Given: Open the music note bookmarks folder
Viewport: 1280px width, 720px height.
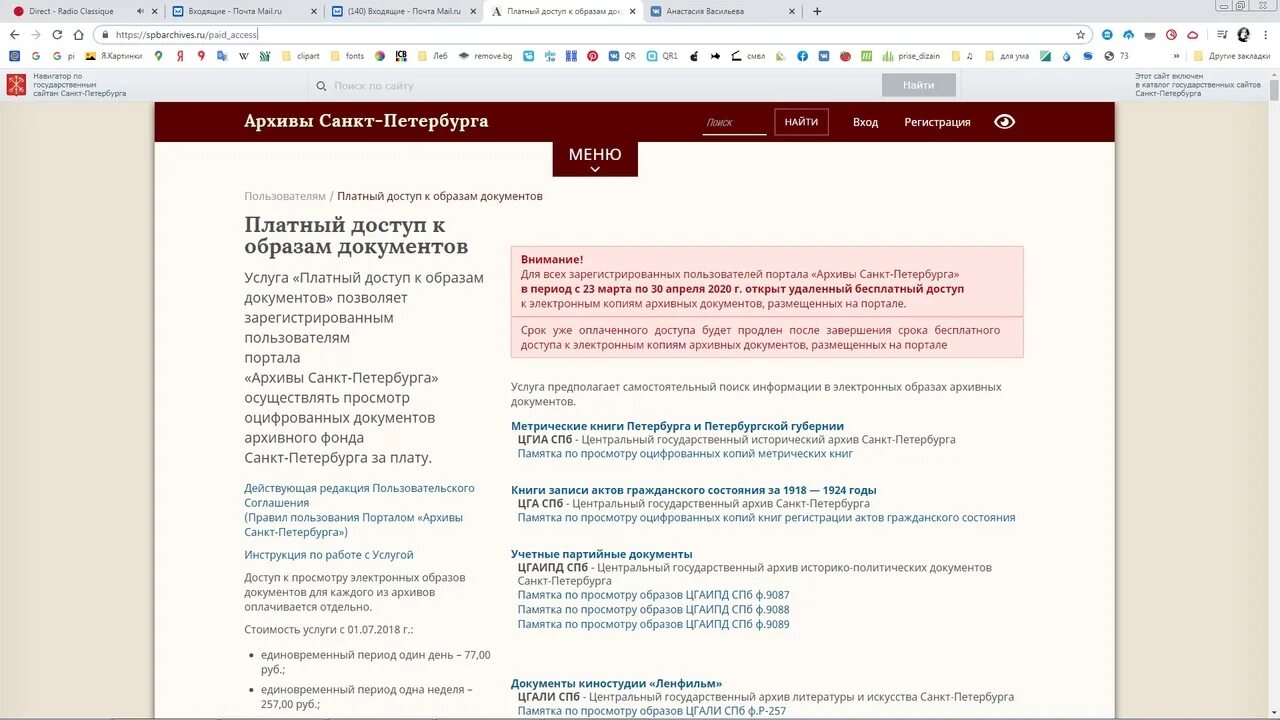Looking at the screenshot, I should pyautogui.click(x=961, y=56).
